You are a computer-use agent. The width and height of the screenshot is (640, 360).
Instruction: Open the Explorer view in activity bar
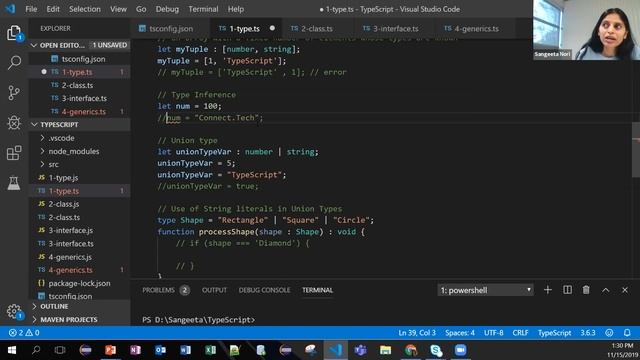(14, 33)
